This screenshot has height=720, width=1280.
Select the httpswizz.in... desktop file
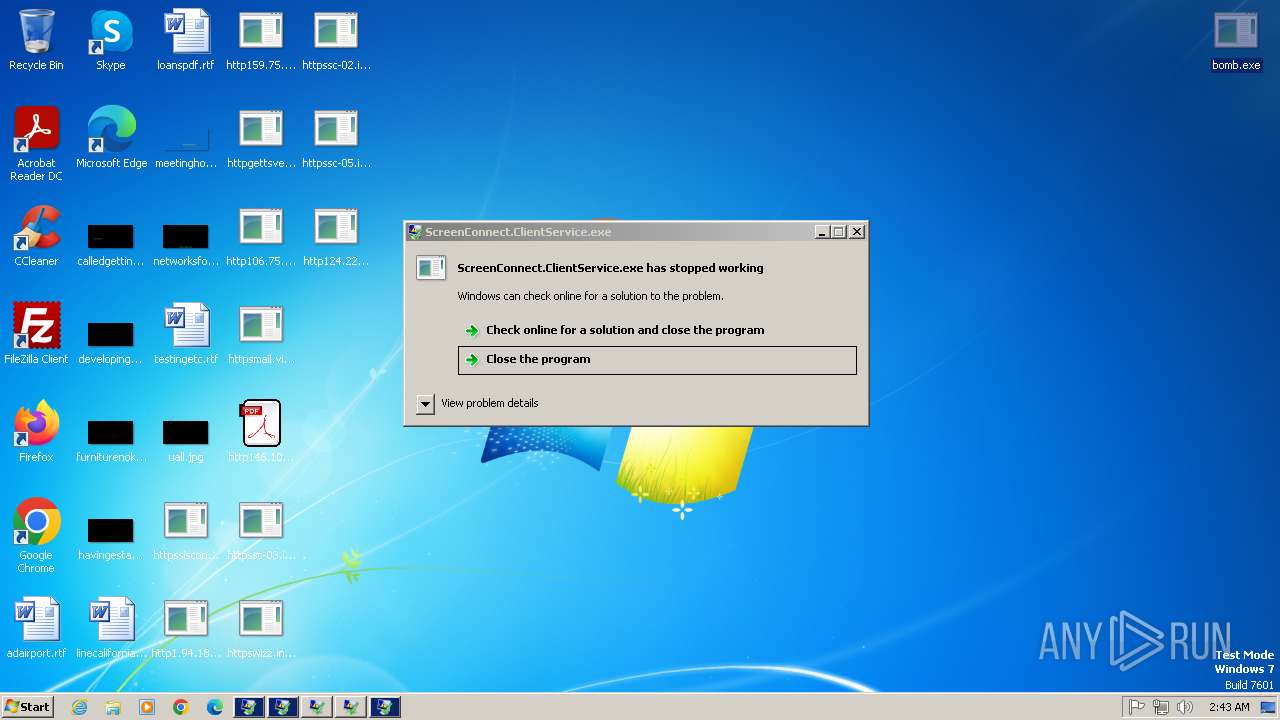(x=261, y=628)
